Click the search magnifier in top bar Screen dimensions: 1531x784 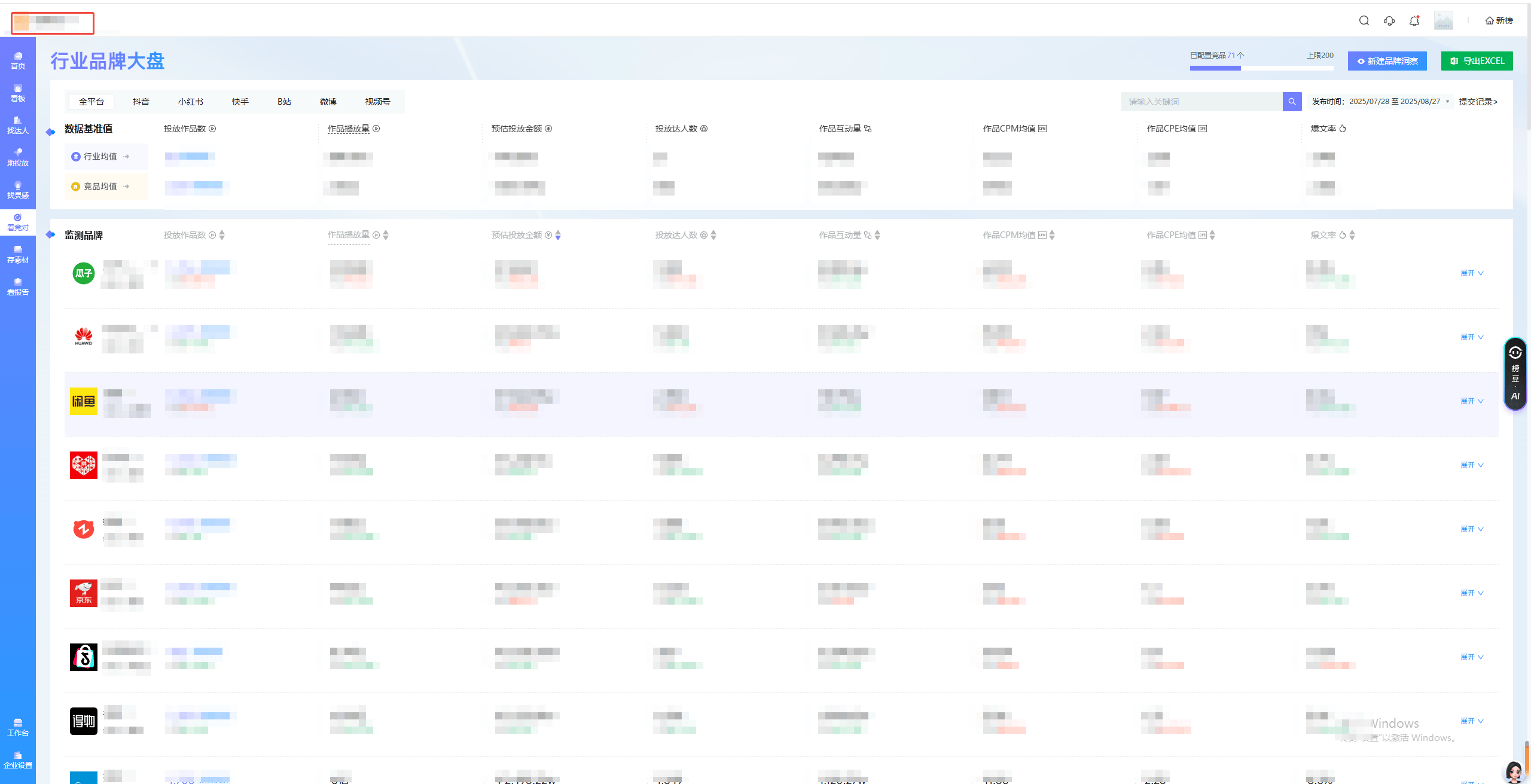pyautogui.click(x=1364, y=20)
